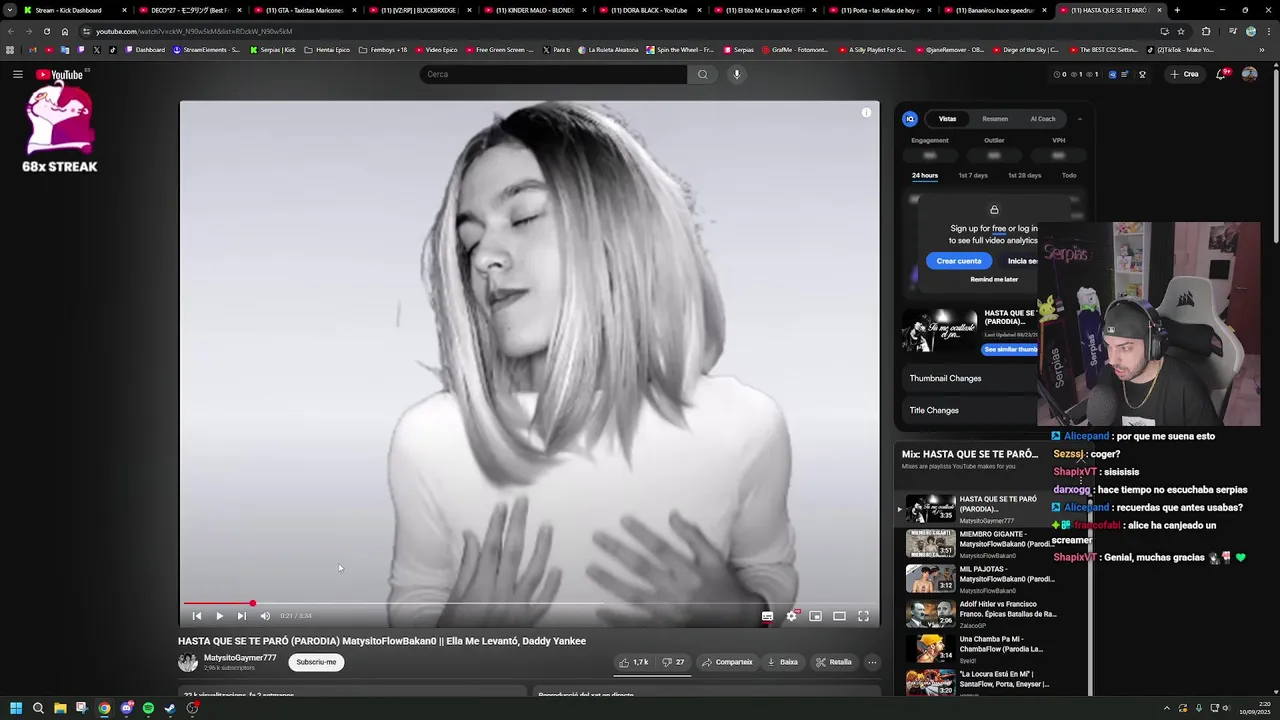
Task: Open the account avatar menu
Action: (1249, 74)
